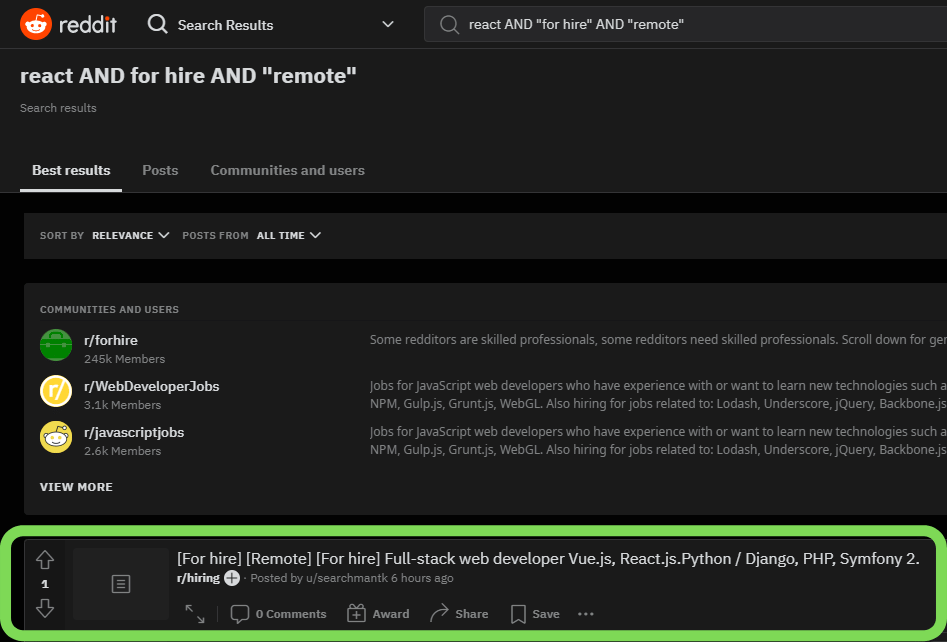The height and width of the screenshot is (642, 947).
Task: Open the Full-stack web developer post title
Action: point(548,559)
